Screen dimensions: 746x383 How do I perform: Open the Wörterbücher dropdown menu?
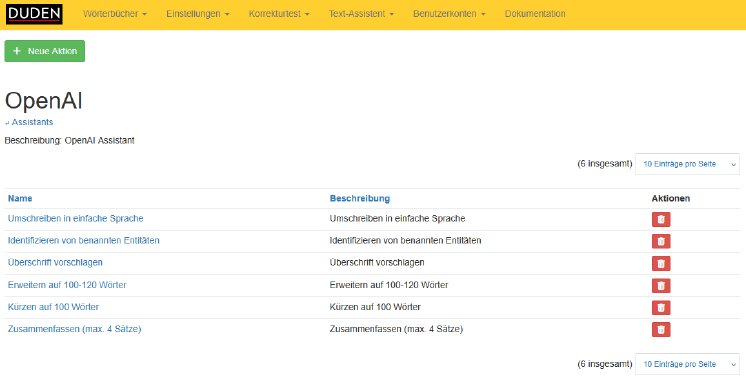[x=115, y=14]
